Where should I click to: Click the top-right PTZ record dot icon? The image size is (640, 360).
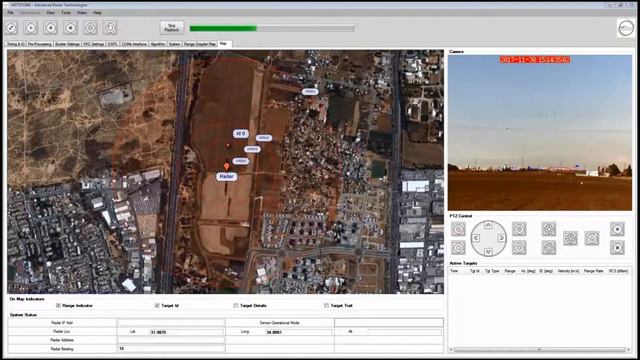[617, 229]
